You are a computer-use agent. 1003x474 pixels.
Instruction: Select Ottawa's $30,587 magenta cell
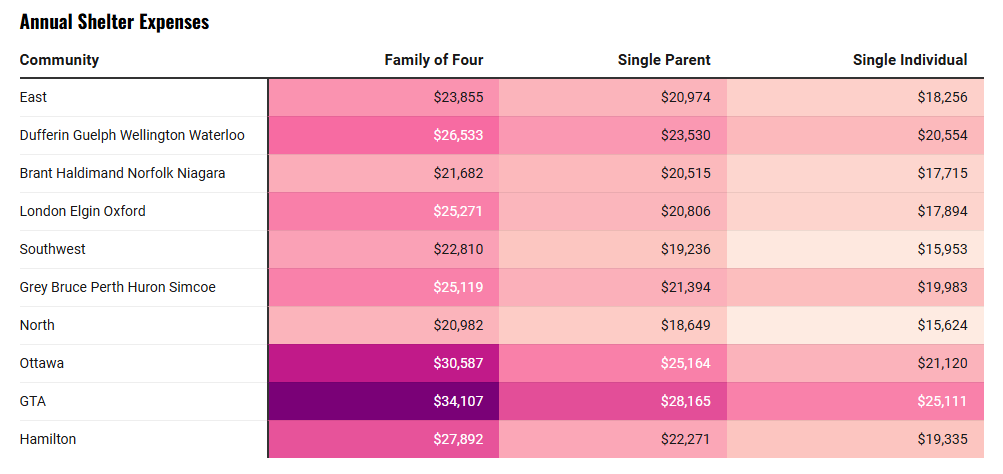pos(383,363)
